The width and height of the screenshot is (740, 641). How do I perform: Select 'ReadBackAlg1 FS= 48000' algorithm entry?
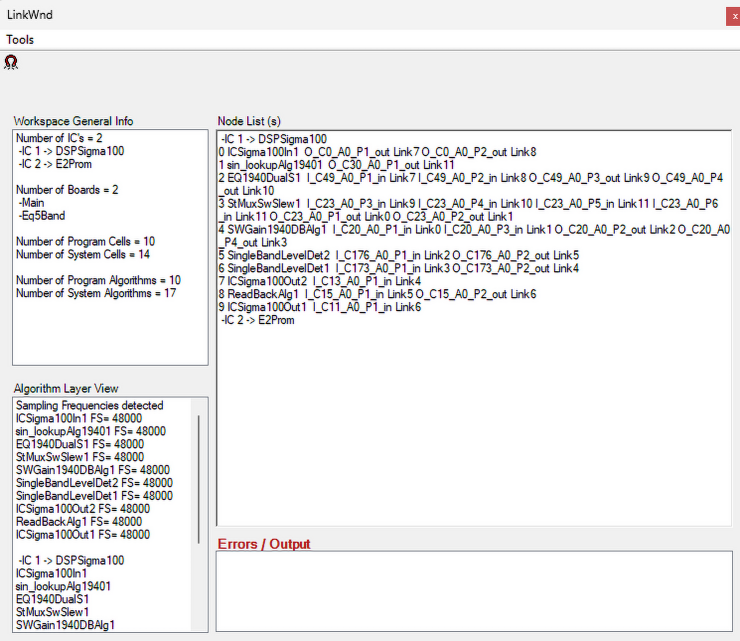pos(82,522)
